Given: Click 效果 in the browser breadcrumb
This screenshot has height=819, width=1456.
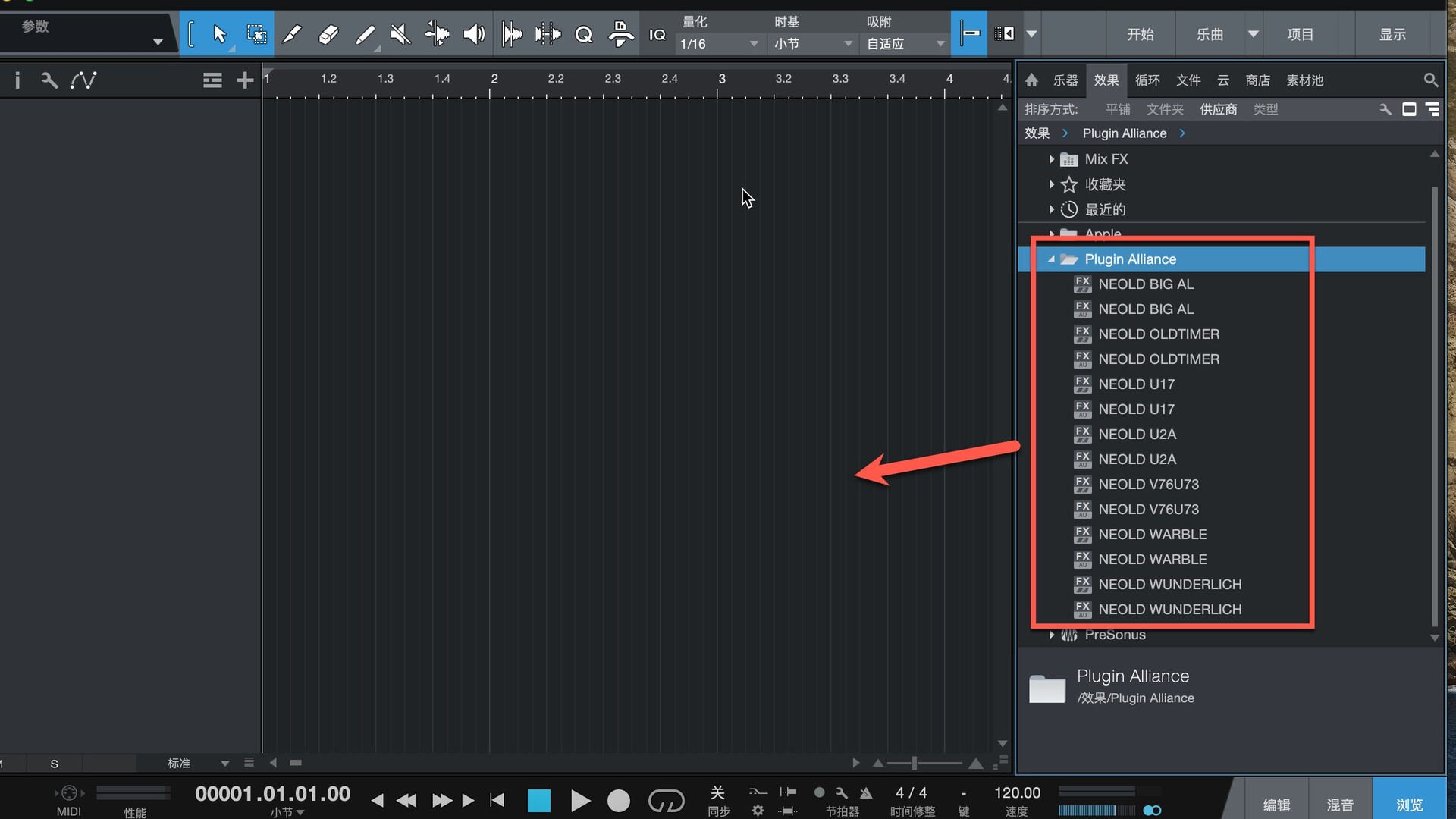Looking at the screenshot, I should pyautogui.click(x=1037, y=133).
